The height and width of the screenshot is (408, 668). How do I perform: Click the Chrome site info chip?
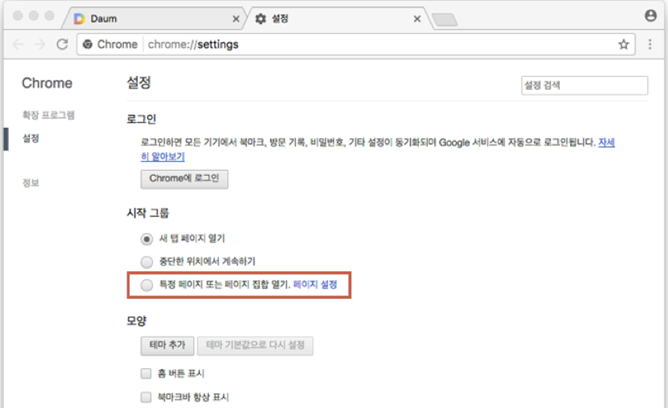coord(110,44)
